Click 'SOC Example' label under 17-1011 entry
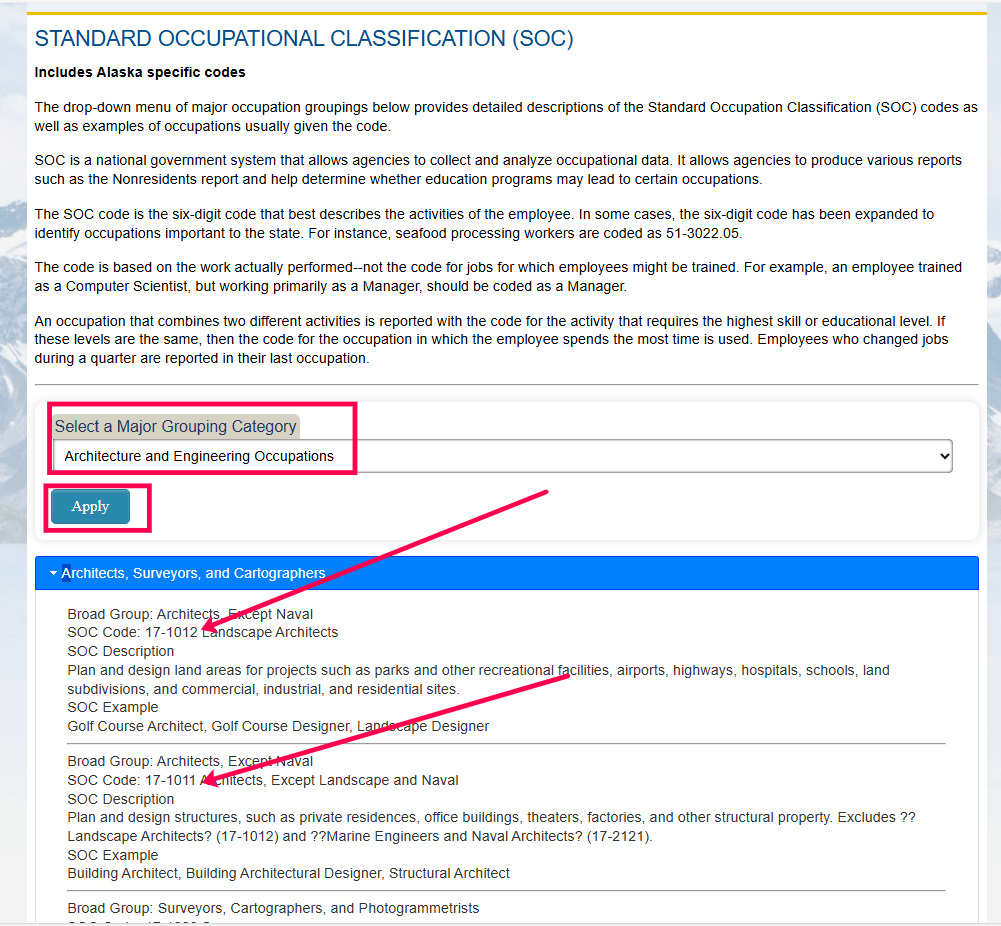The image size is (1001, 926). (113, 855)
